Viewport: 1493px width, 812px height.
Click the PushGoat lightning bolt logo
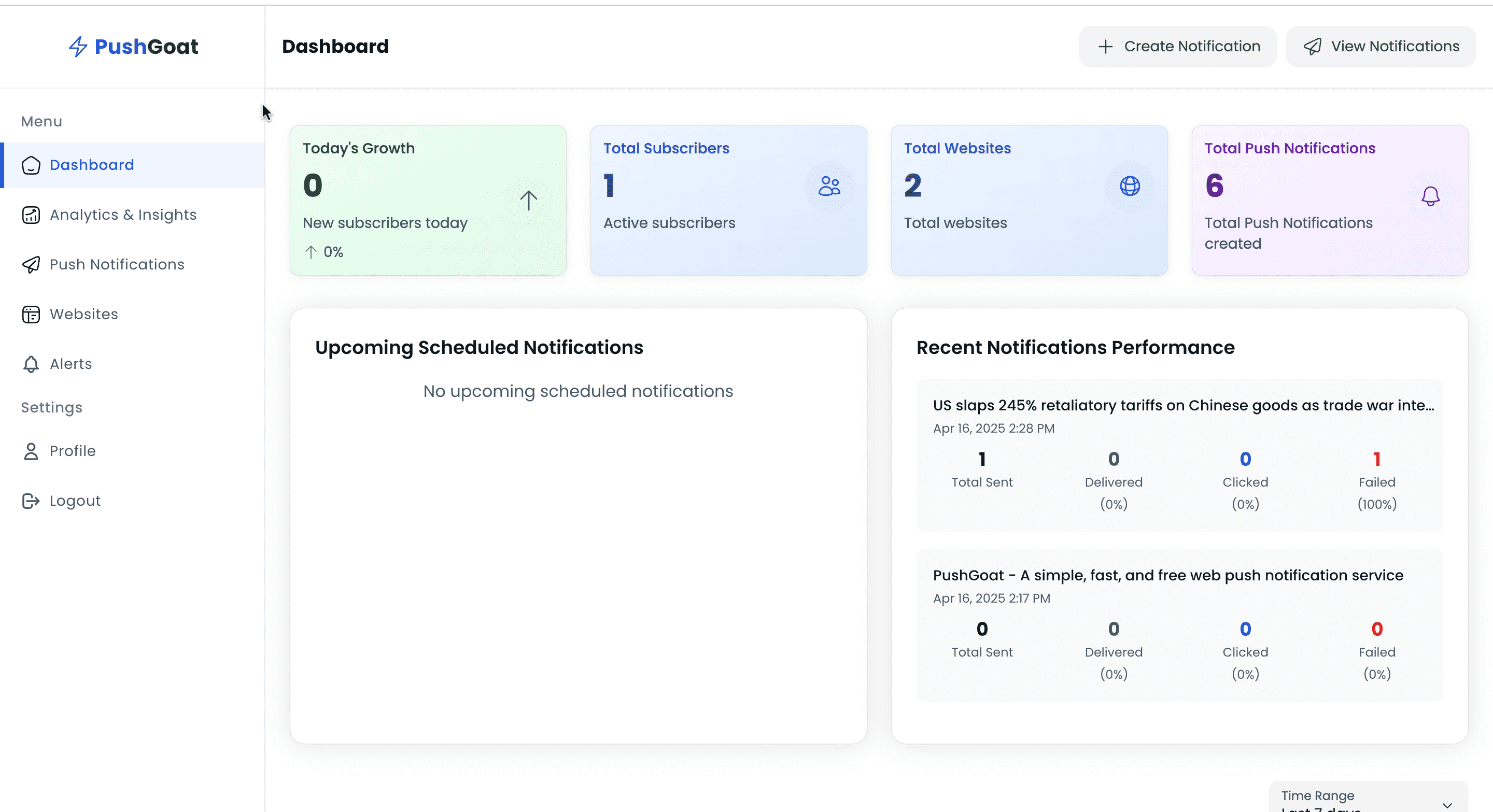click(x=78, y=46)
